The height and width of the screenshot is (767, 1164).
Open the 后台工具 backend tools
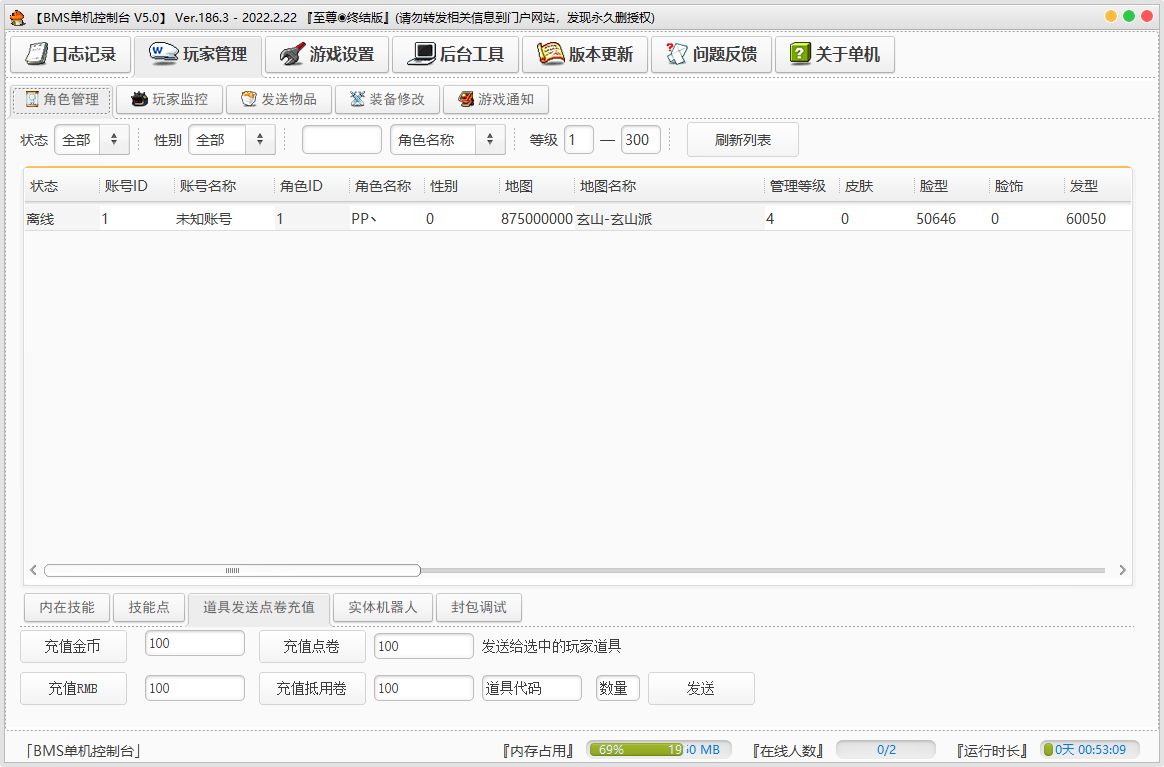coord(455,54)
